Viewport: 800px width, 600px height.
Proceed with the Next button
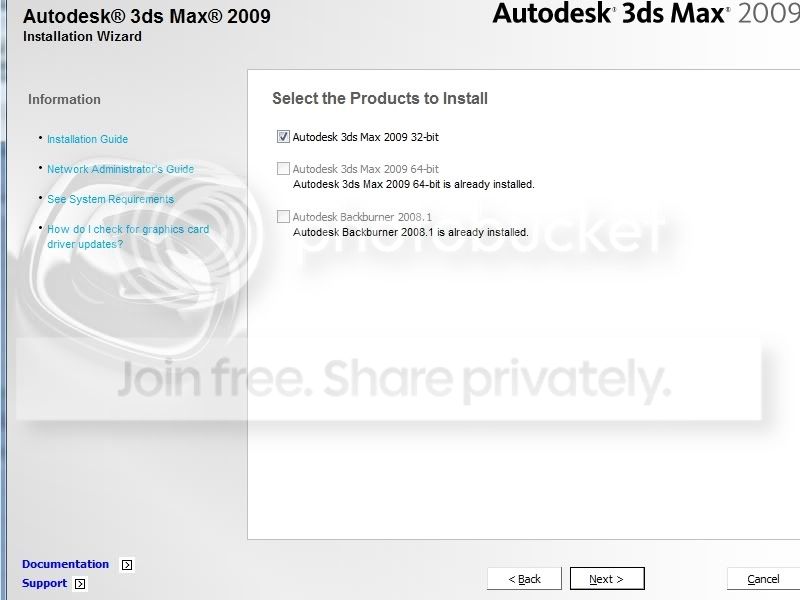click(607, 579)
